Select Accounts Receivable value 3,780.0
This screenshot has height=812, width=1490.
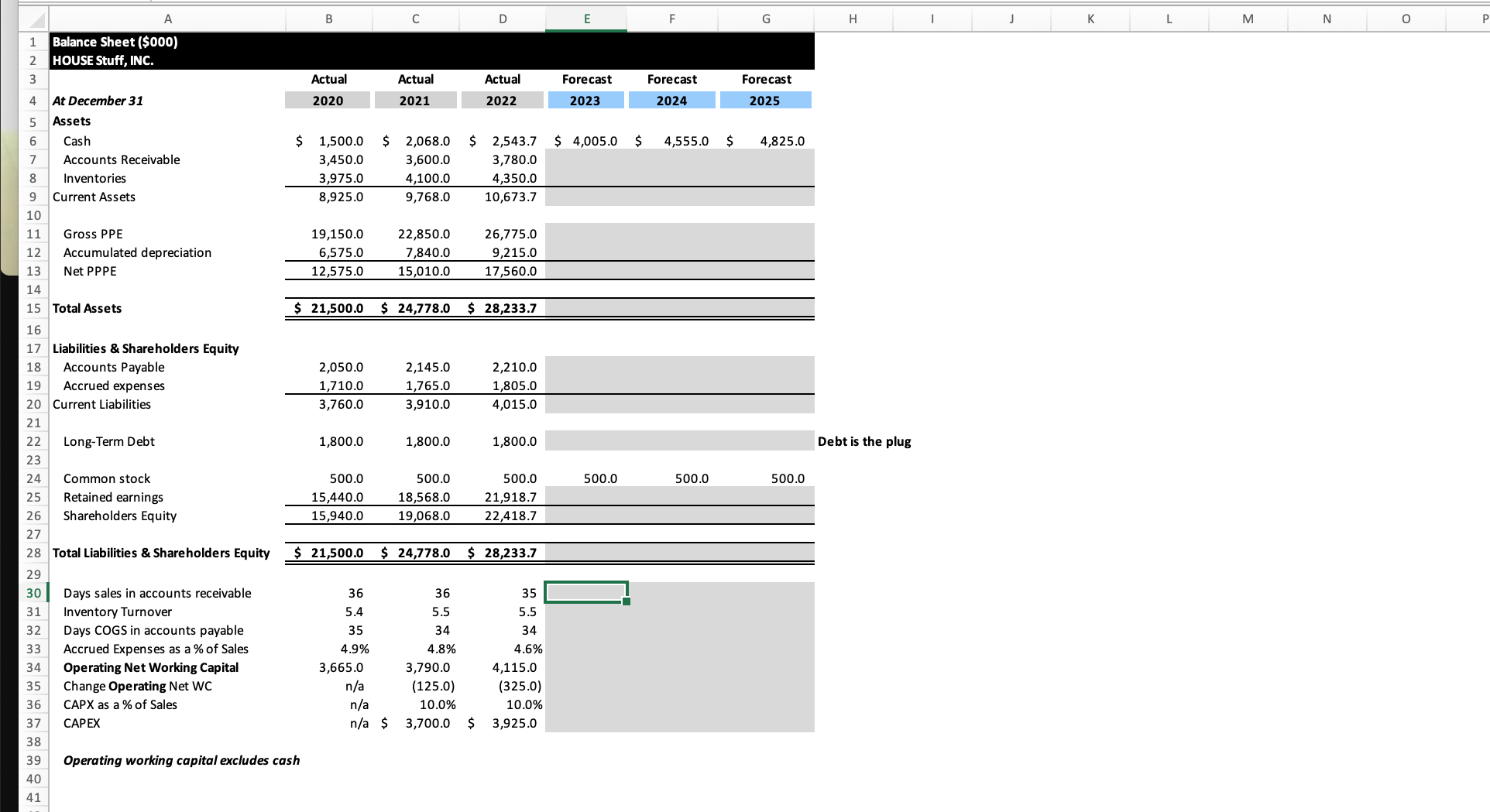click(x=514, y=159)
